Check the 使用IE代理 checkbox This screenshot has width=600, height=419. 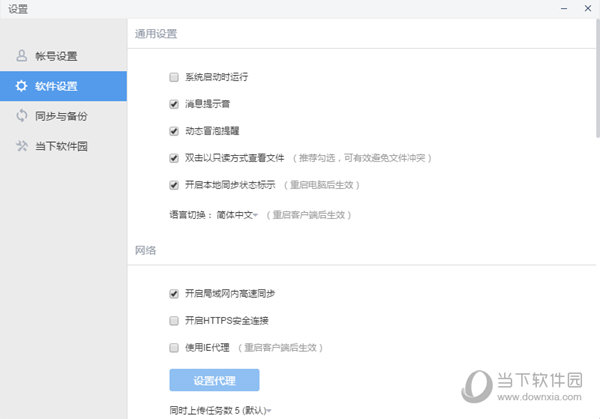[174, 348]
